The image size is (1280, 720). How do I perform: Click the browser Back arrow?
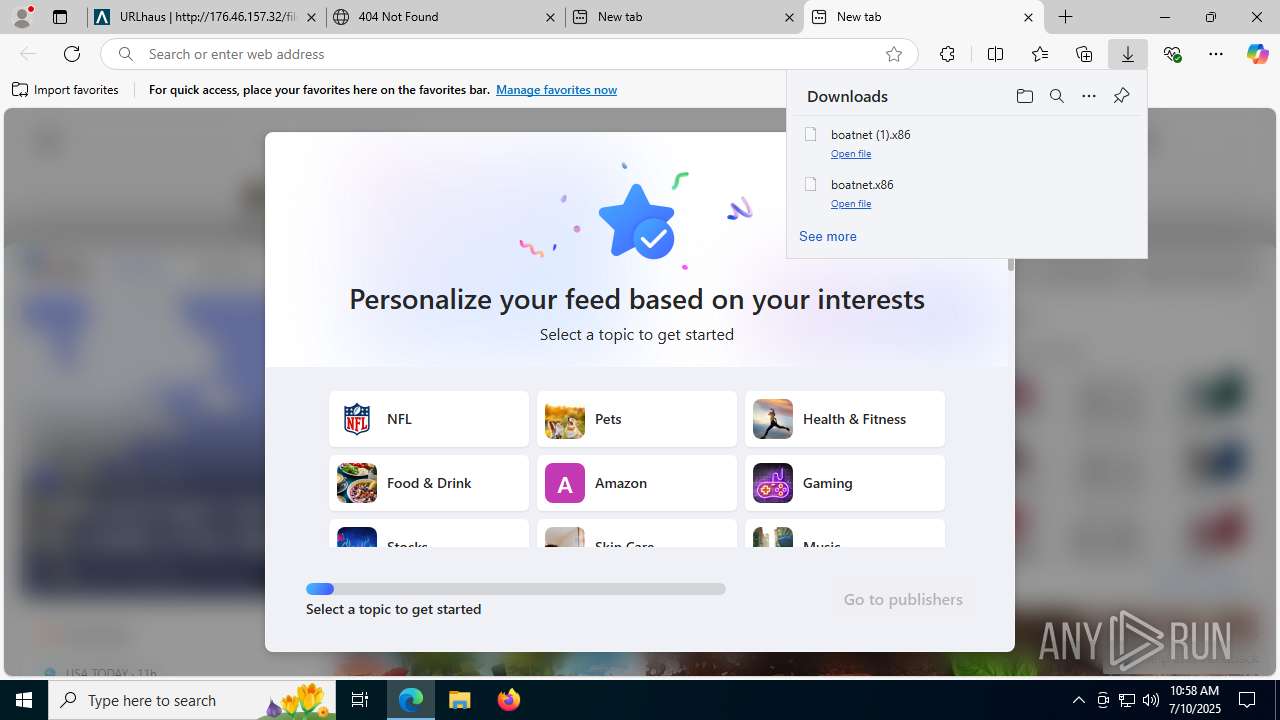[28, 54]
